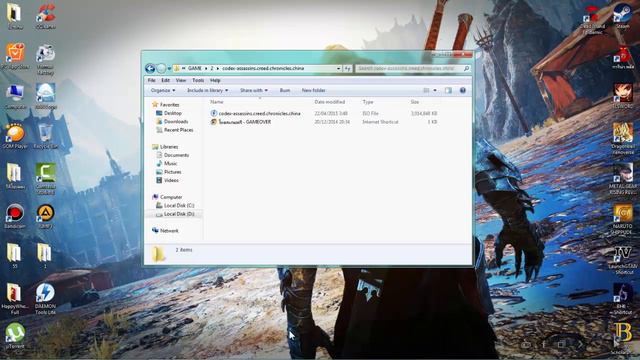
Task: Open Desktop in the navigation pane
Action: [x=173, y=113]
